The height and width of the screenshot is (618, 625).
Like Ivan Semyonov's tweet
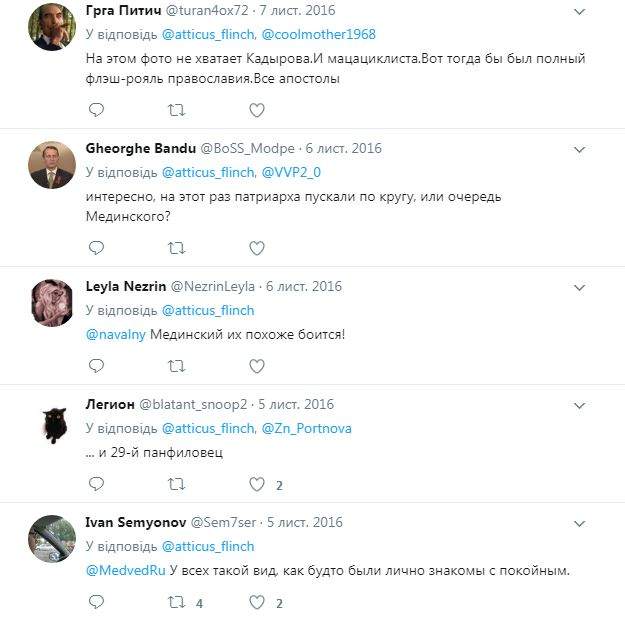[x=257, y=602]
